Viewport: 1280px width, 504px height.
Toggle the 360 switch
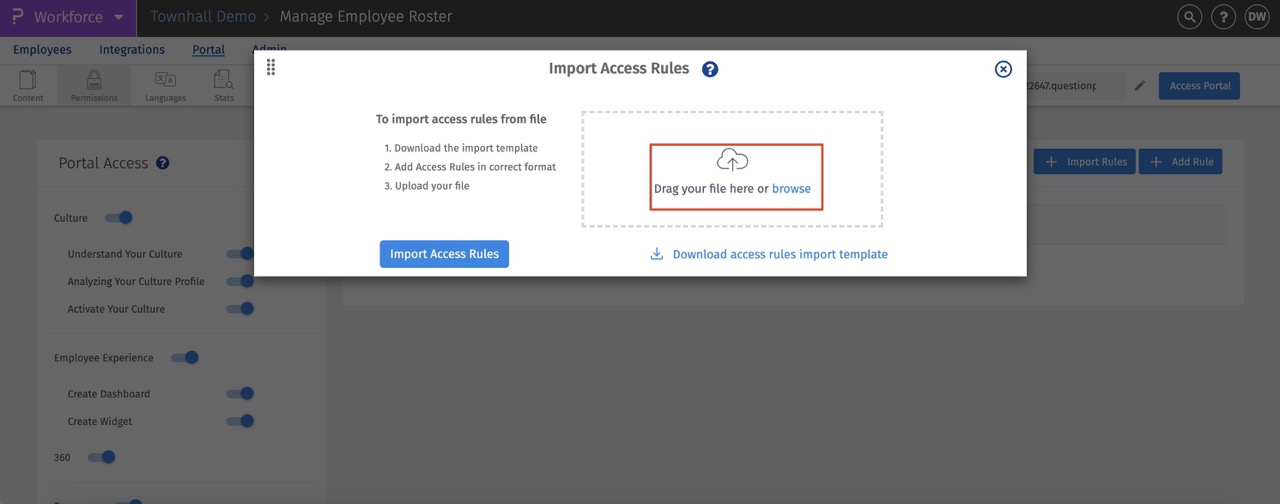(102, 457)
